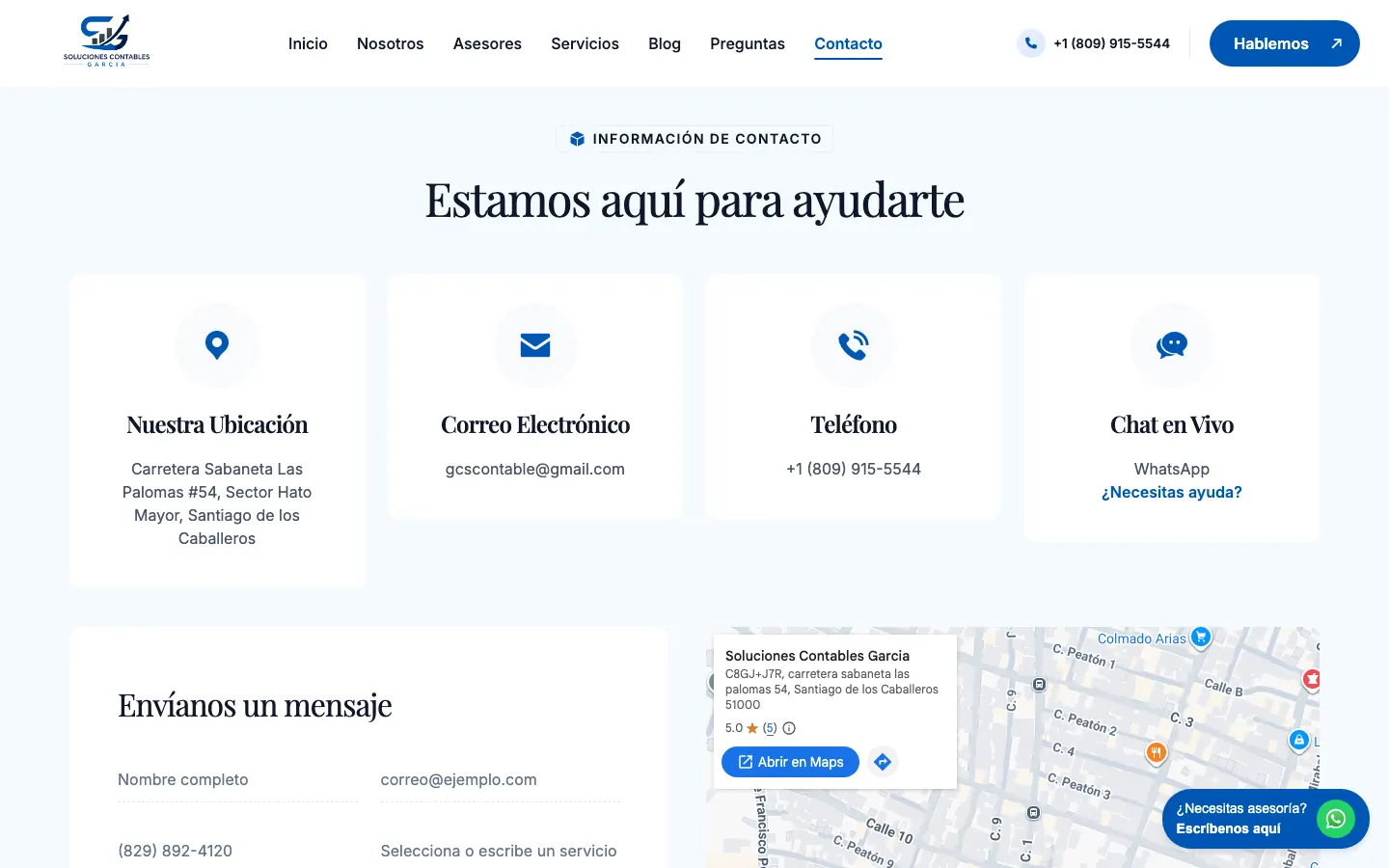Navigate to Servicios
This screenshot has height=868, width=1389.
(x=585, y=43)
